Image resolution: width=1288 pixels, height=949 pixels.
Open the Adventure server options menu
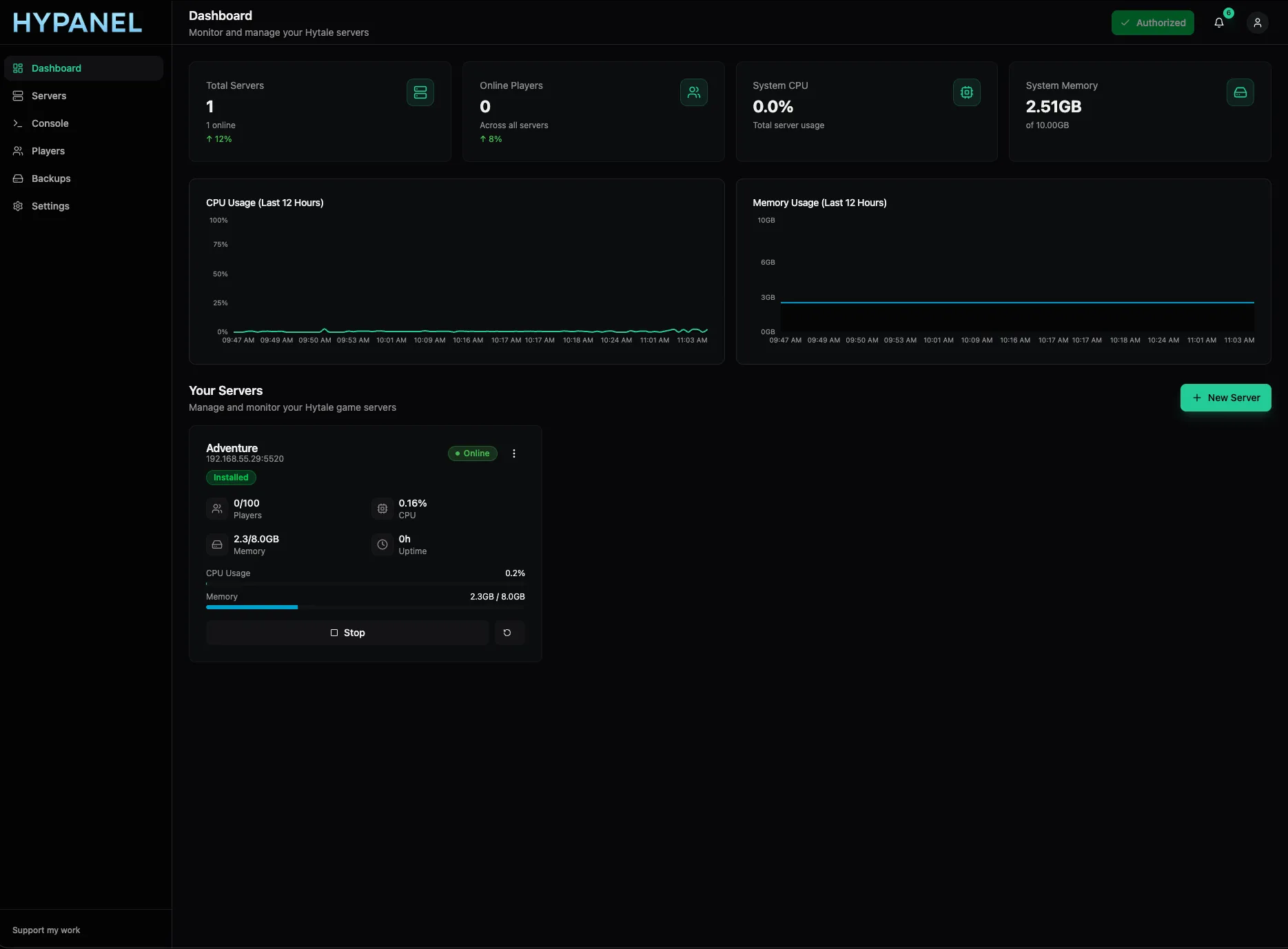pos(514,453)
